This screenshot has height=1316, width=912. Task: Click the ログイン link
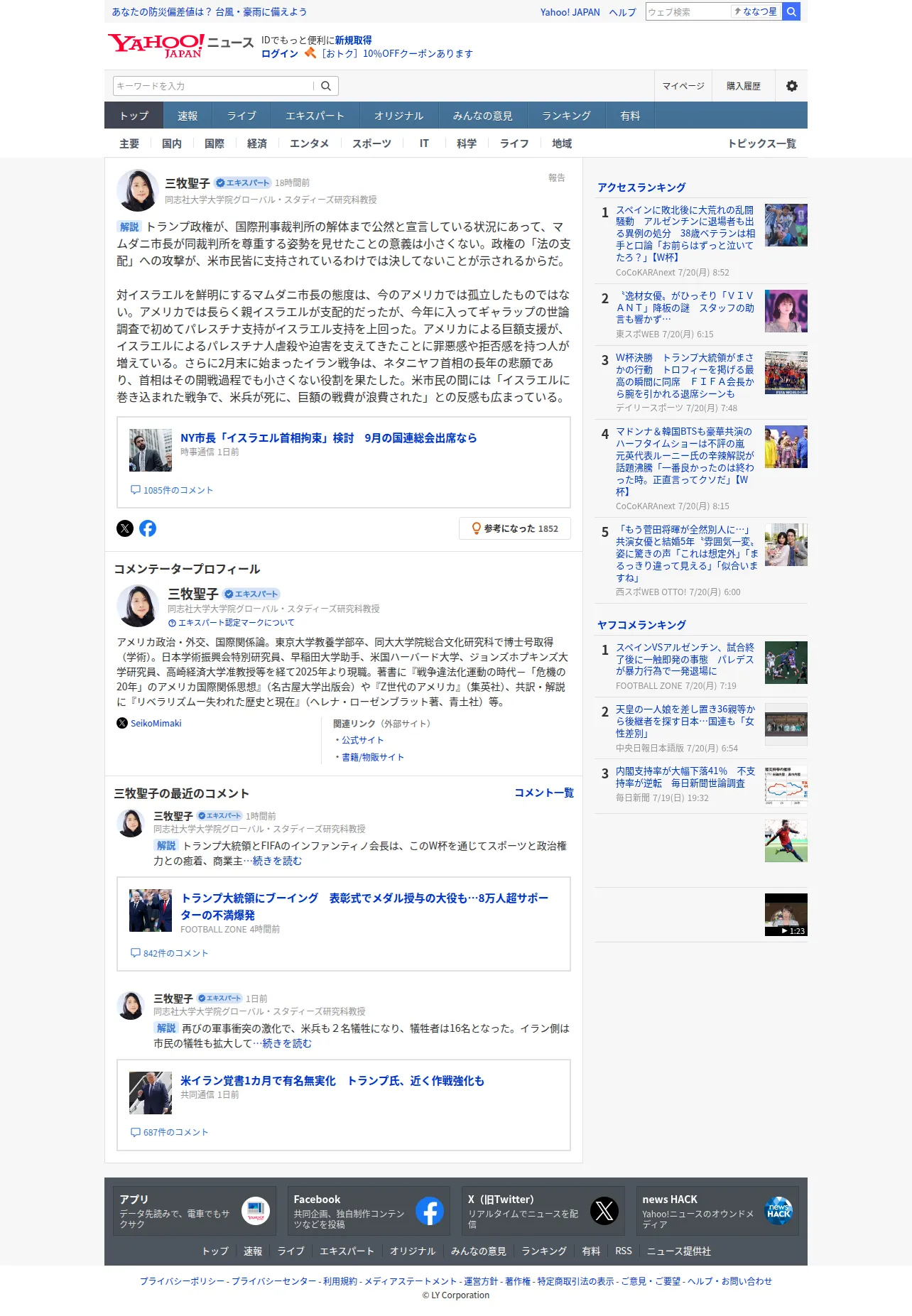pyautogui.click(x=280, y=53)
